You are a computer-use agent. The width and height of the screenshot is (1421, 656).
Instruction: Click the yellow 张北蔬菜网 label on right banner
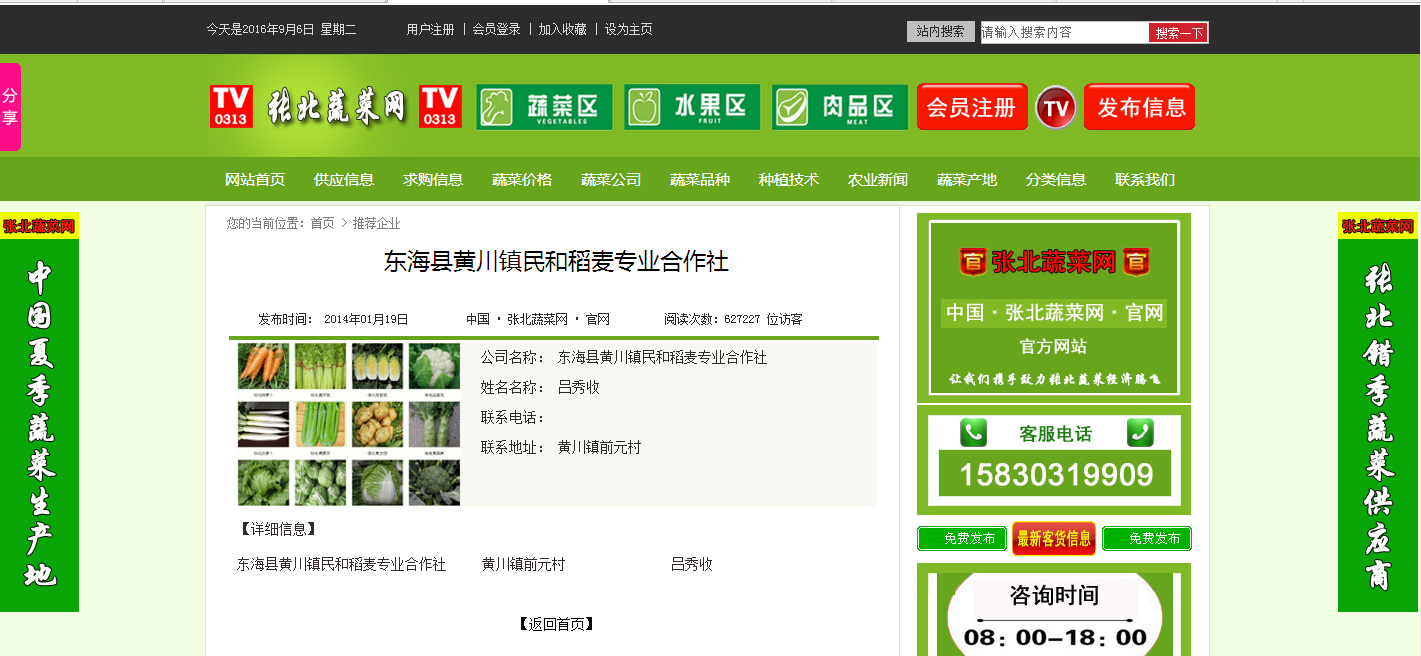pos(1378,226)
